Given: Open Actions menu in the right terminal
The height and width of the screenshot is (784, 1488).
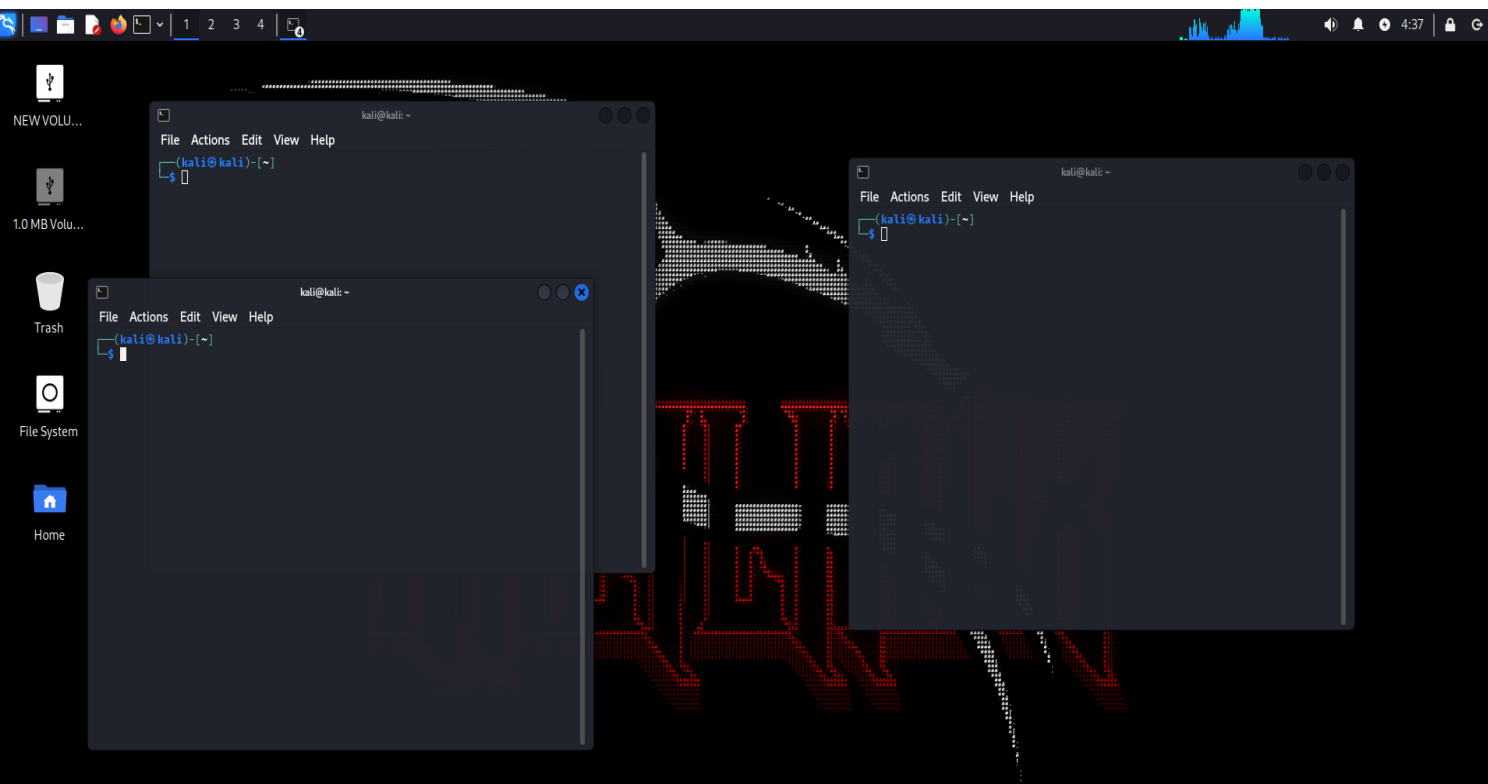Looking at the screenshot, I should click(910, 197).
